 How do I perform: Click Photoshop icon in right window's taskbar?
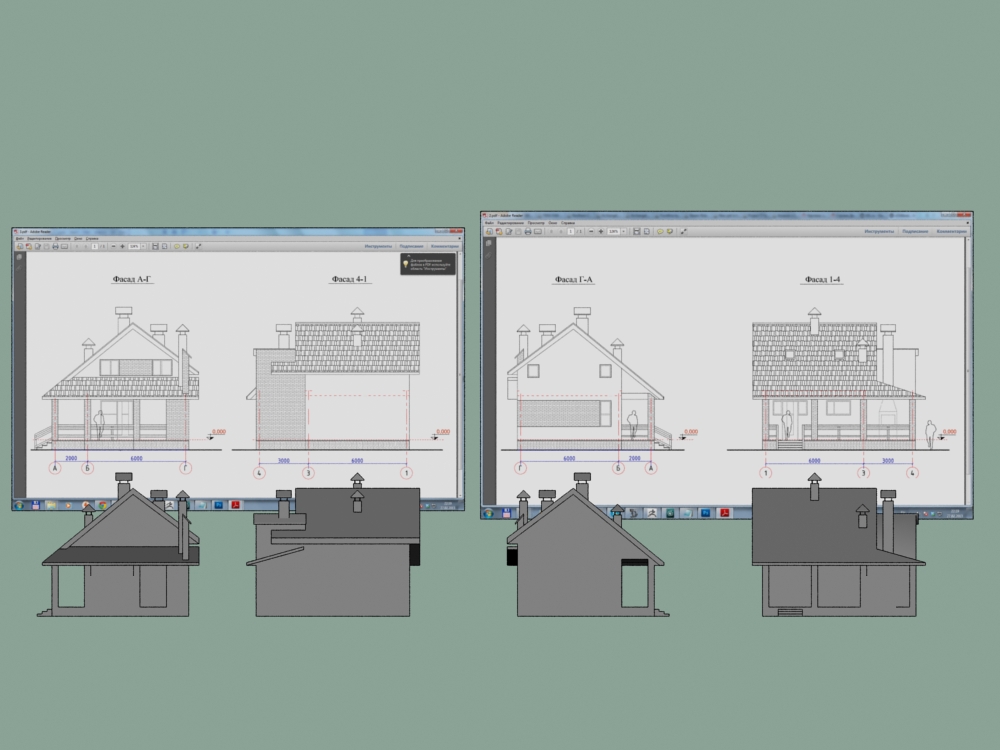click(x=705, y=513)
